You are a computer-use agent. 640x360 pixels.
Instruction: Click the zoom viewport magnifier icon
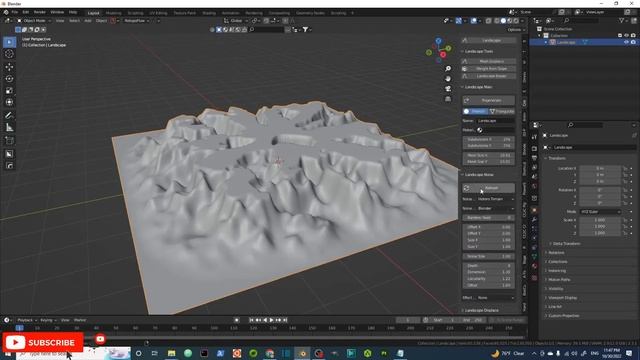[x=448, y=69]
